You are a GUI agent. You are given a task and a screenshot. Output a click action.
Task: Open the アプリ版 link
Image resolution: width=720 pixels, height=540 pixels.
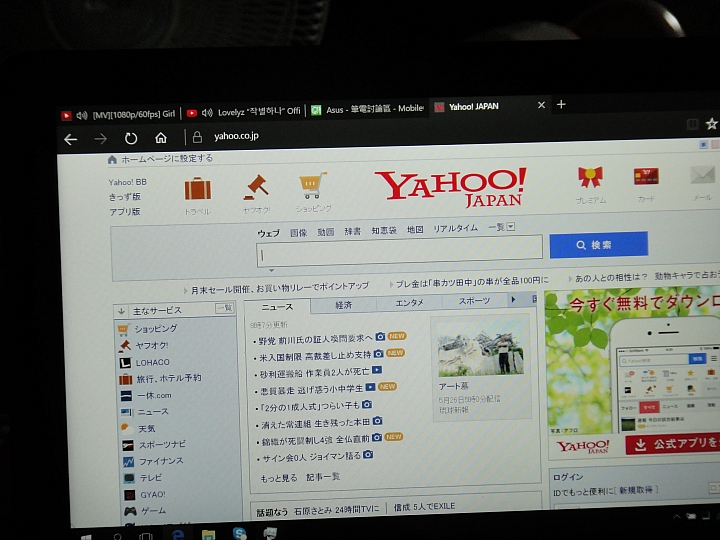(x=124, y=212)
